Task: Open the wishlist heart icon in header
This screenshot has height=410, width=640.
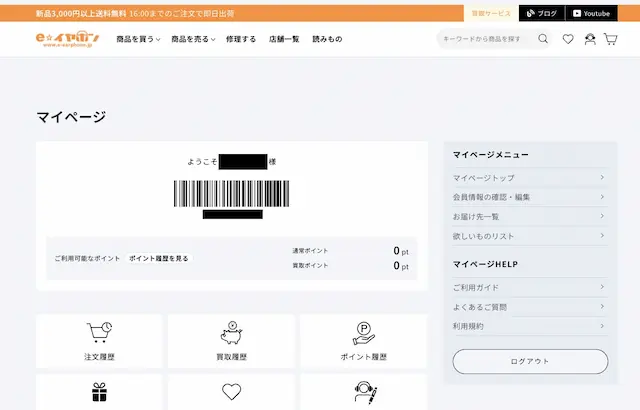Action: (x=568, y=39)
